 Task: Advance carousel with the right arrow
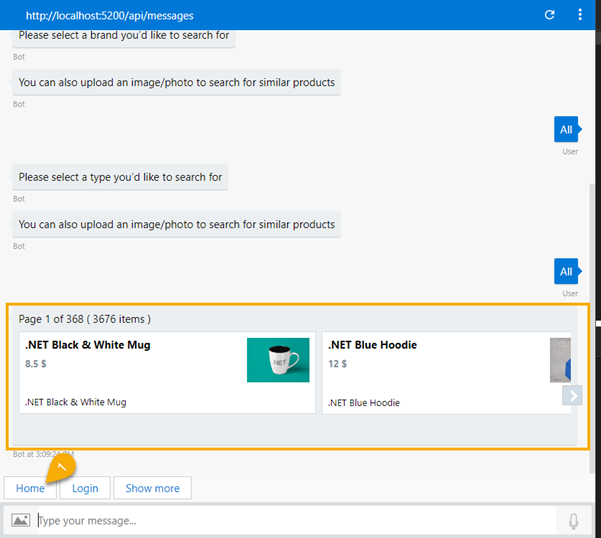click(572, 395)
